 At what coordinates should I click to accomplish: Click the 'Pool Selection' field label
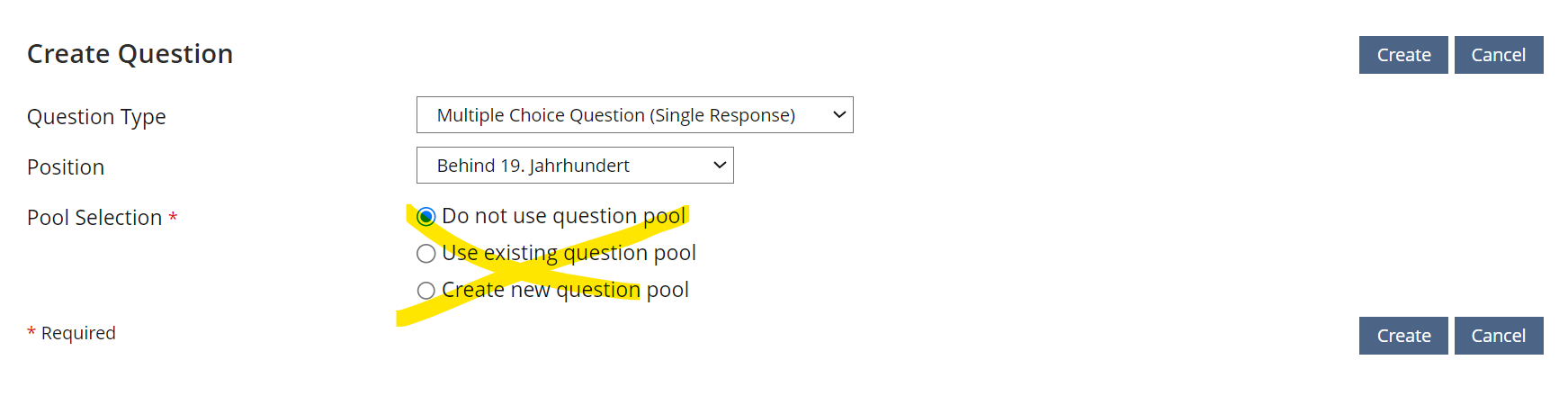pos(94,218)
